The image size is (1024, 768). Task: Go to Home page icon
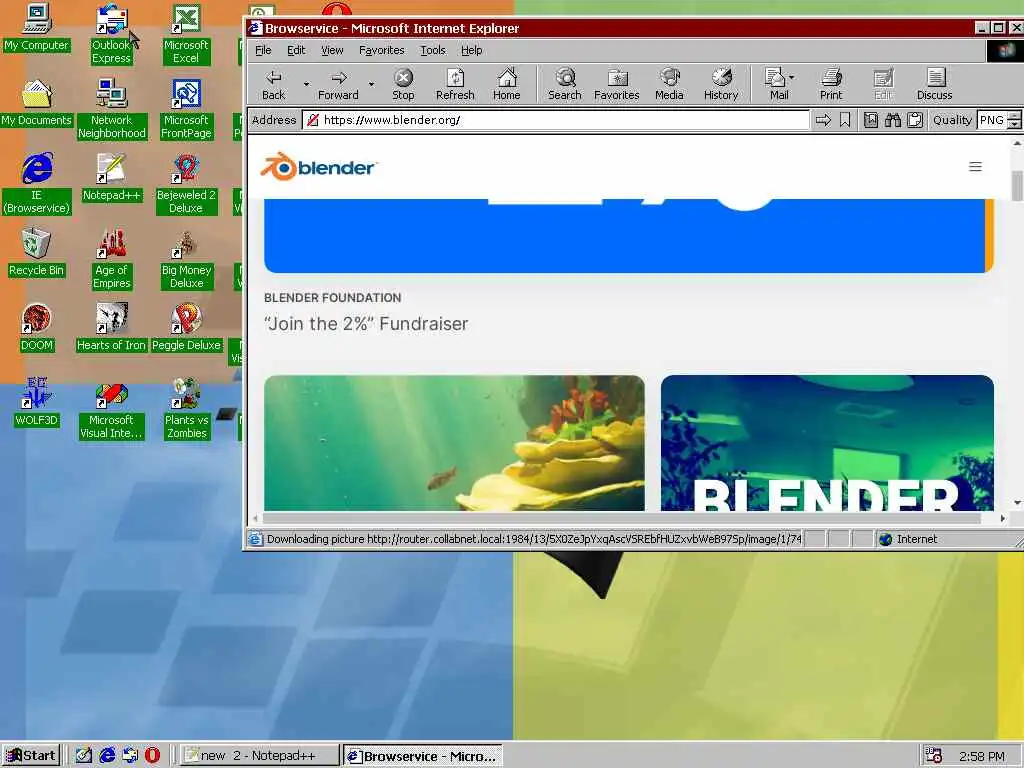[x=507, y=85]
